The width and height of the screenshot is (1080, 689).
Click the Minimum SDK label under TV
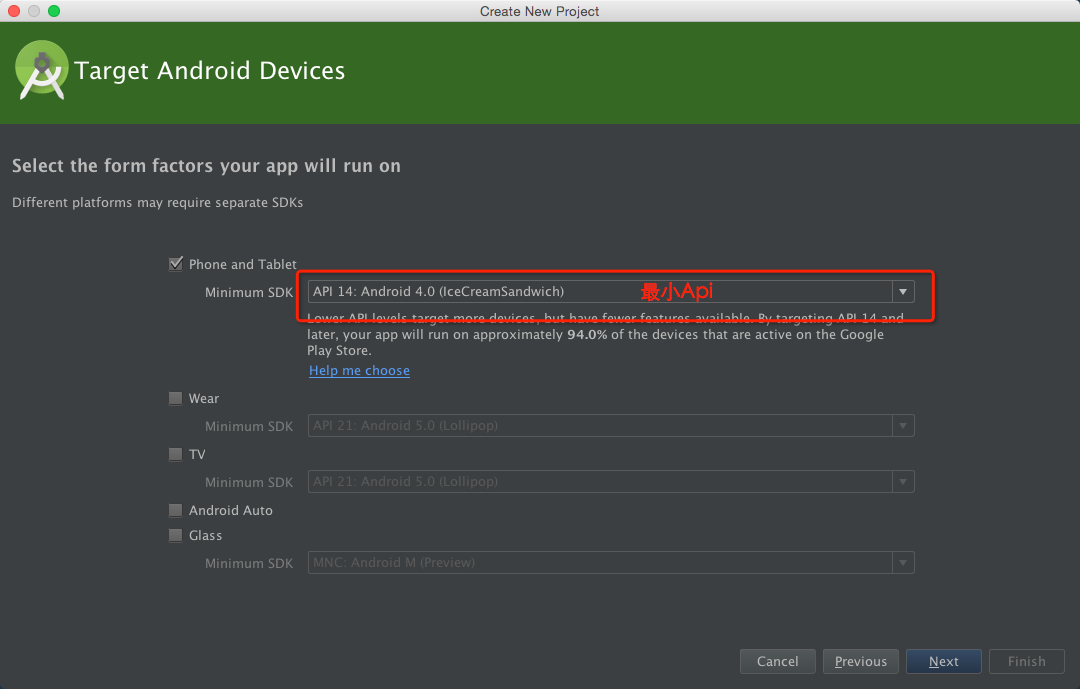[249, 482]
